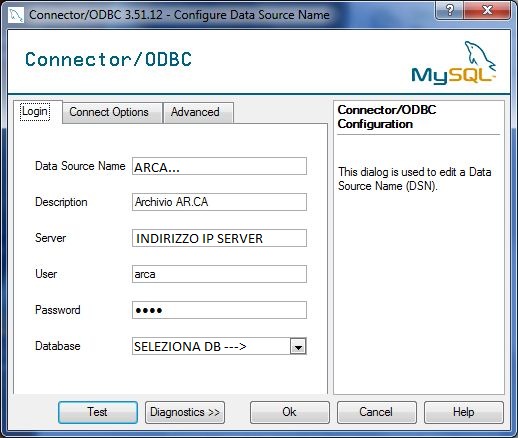518x438 pixels.
Task: Click the User input field
Action: pyautogui.click(x=219, y=274)
